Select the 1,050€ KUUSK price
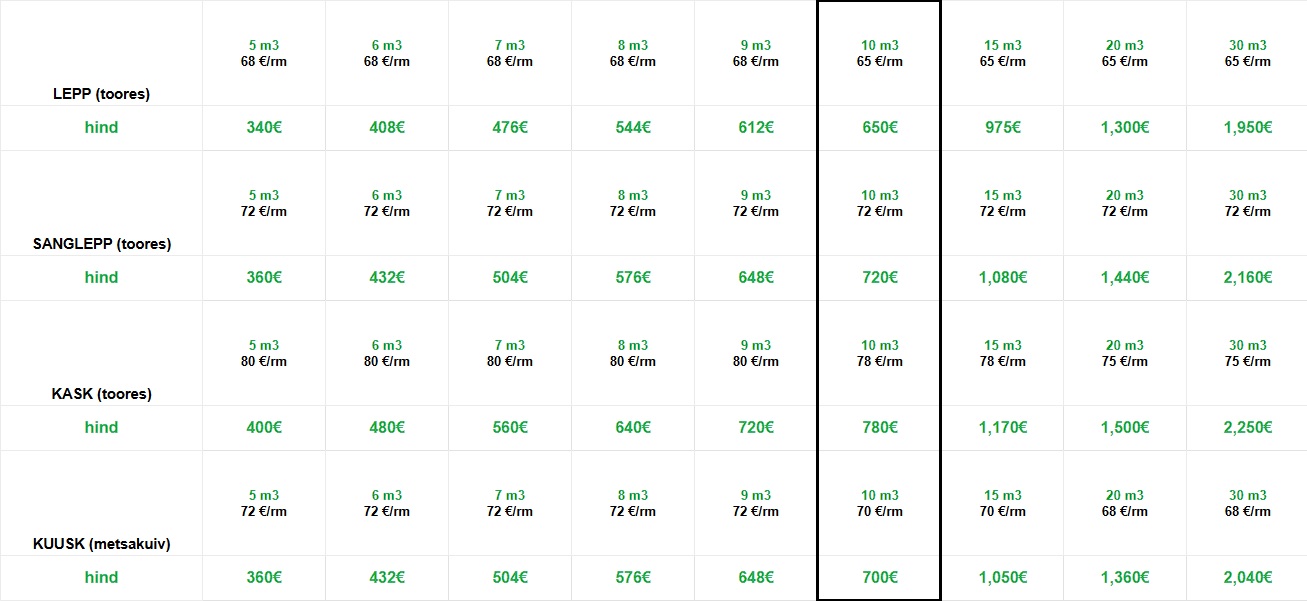Image resolution: width=1307 pixels, height=601 pixels. pos(1002,578)
